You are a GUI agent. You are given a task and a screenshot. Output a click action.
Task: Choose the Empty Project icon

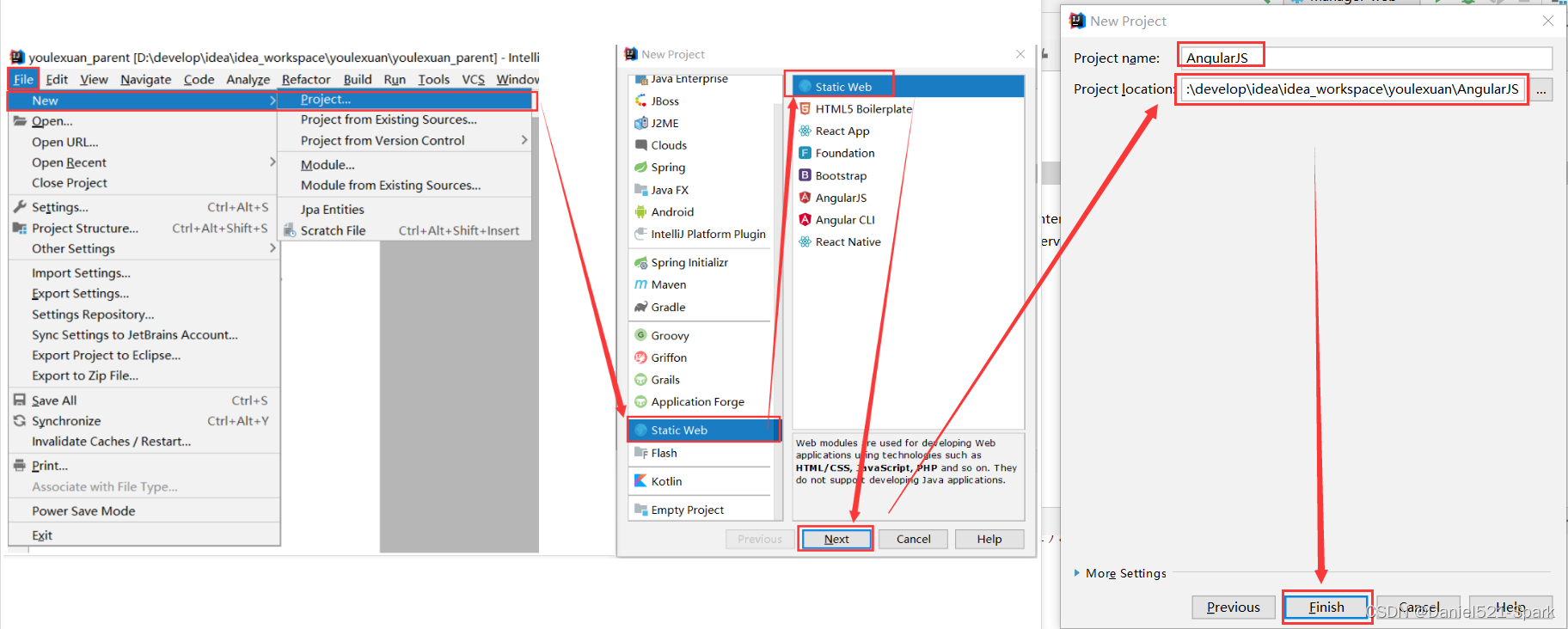coord(640,510)
